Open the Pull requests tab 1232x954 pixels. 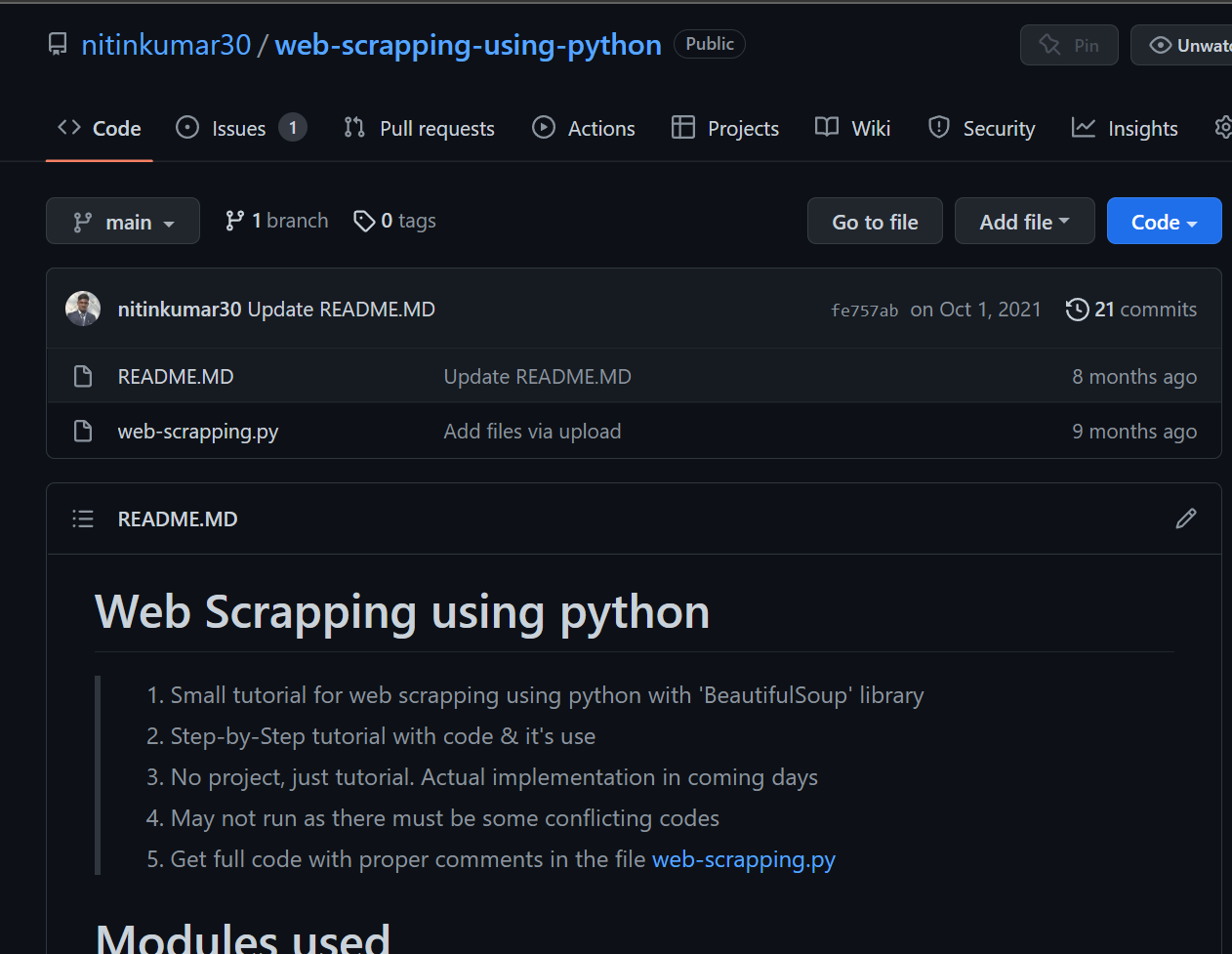coord(420,129)
